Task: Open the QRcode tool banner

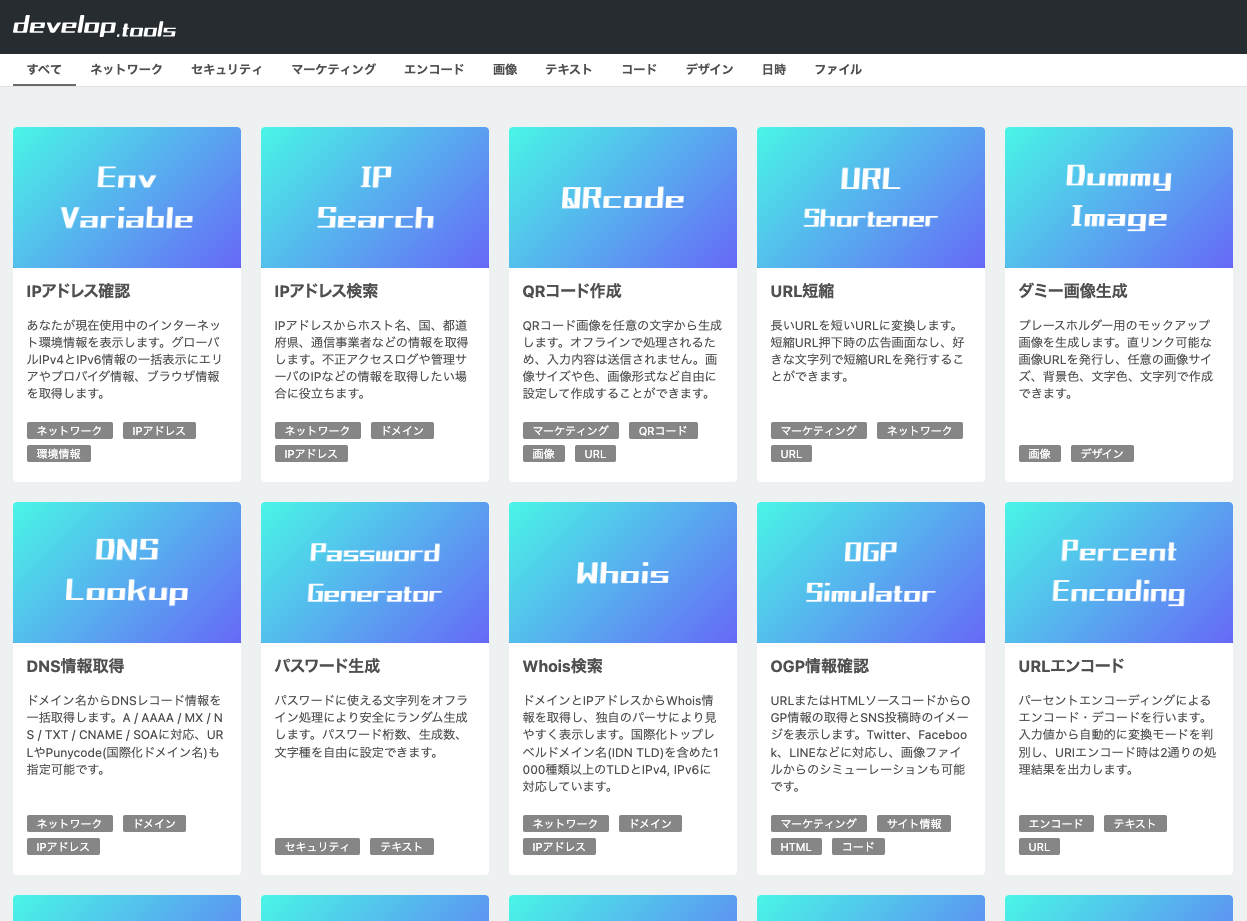Action: pyautogui.click(x=622, y=197)
